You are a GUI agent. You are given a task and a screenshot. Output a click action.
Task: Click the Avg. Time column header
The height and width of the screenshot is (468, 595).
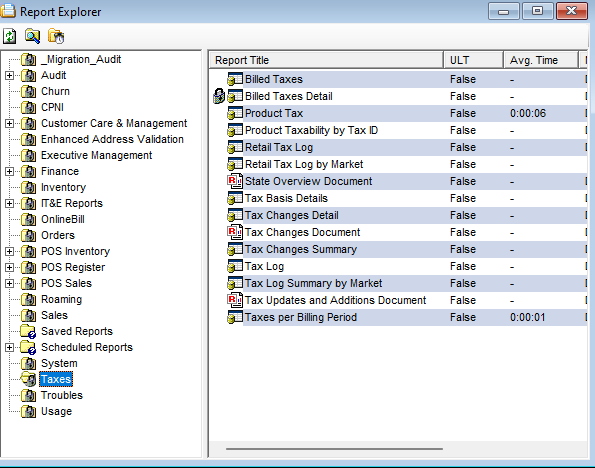click(x=541, y=60)
